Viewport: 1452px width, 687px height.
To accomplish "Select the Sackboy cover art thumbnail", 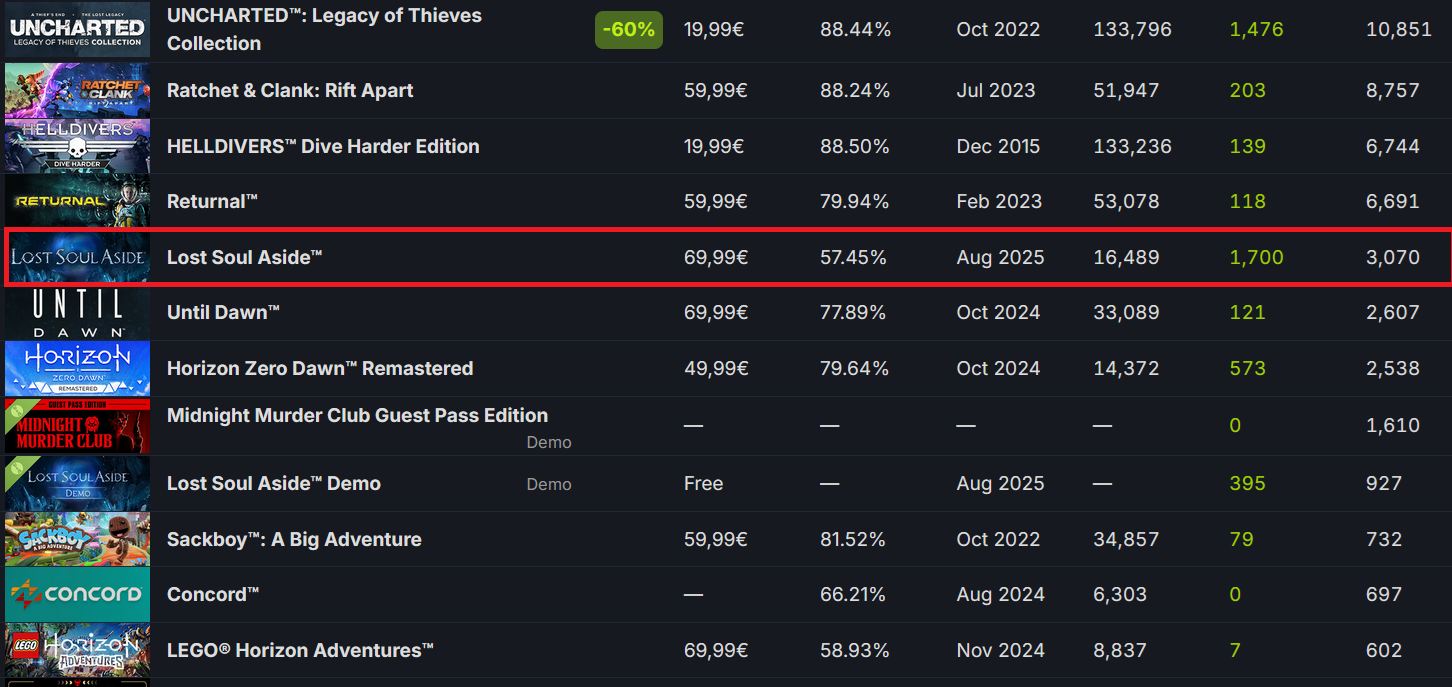I will [77, 539].
